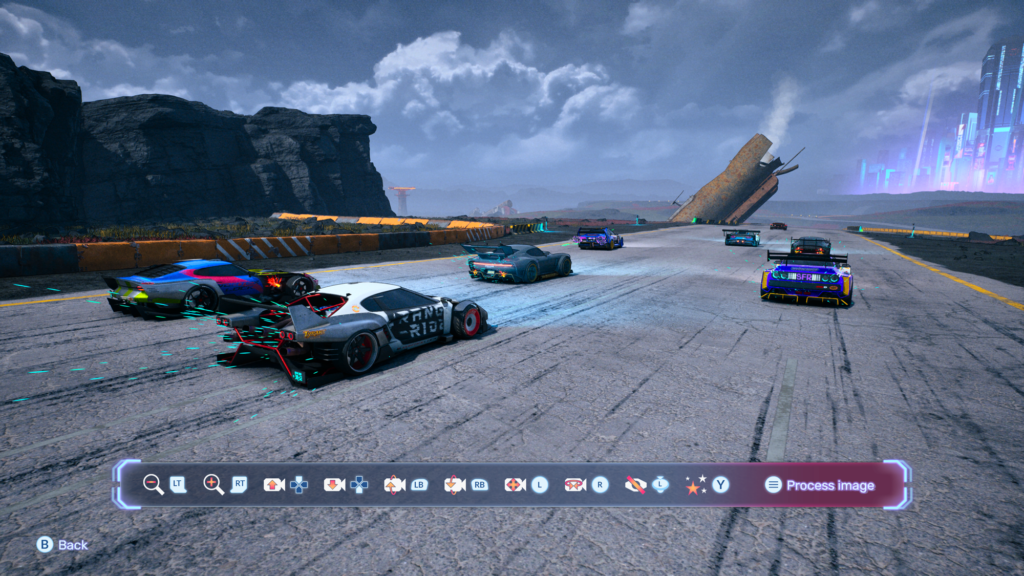Select the camera pan (move) icon
The height and width of the screenshot is (576, 1024).
[515, 485]
